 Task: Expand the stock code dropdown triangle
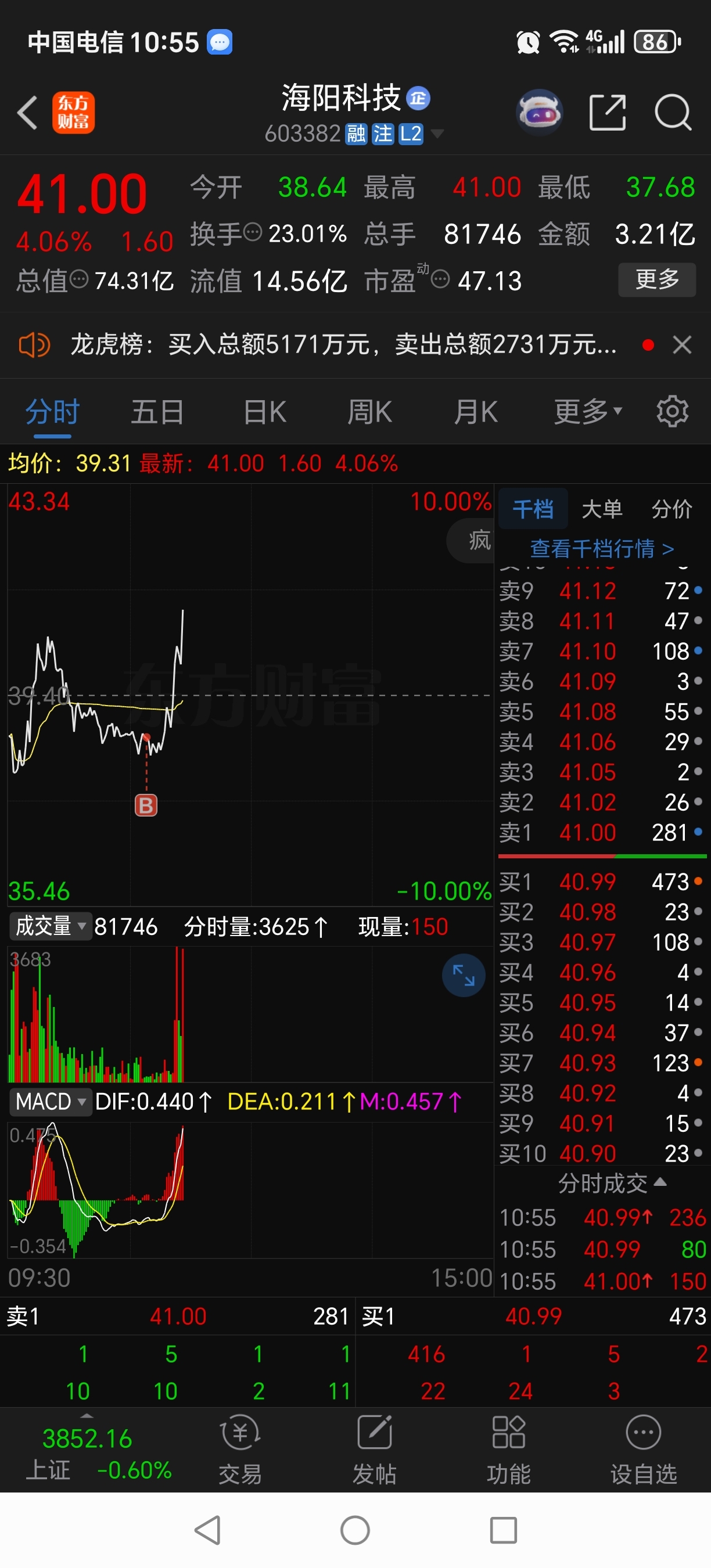click(x=437, y=134)
